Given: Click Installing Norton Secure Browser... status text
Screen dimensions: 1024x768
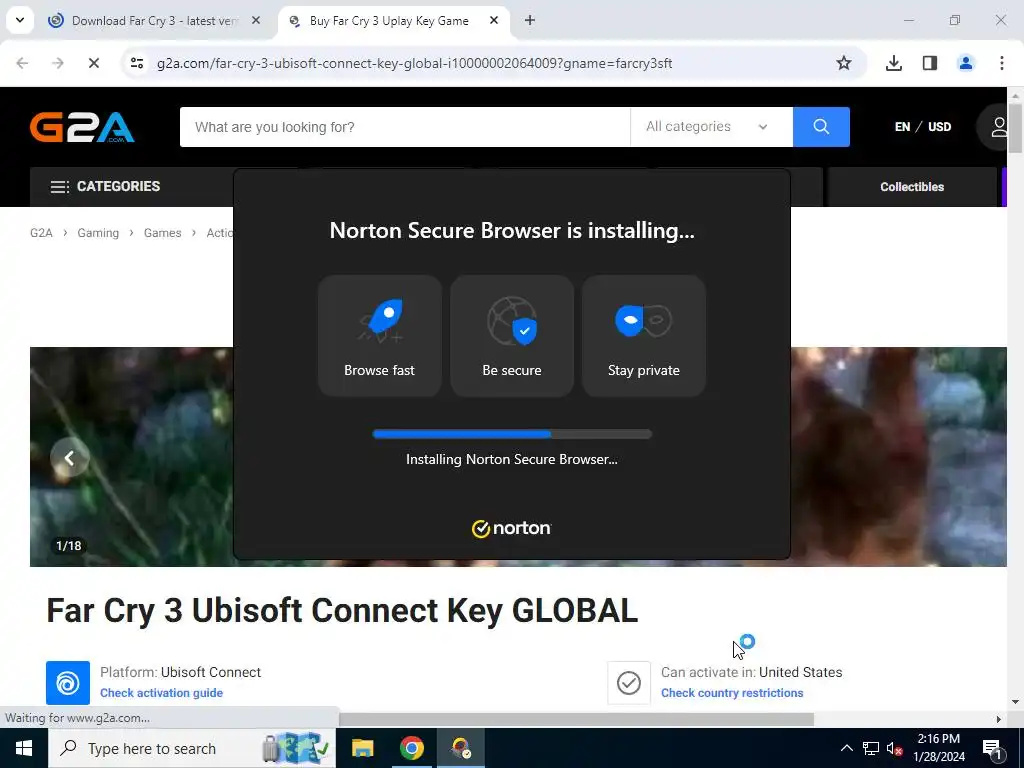Looking at the screenshot, I should pyautogui.click(x=512, y=459).
